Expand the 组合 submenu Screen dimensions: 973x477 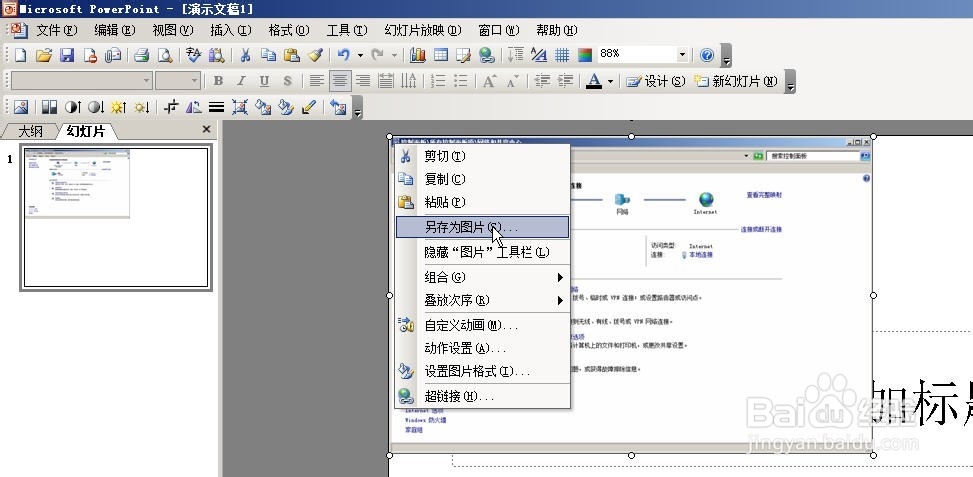point(482,277)
